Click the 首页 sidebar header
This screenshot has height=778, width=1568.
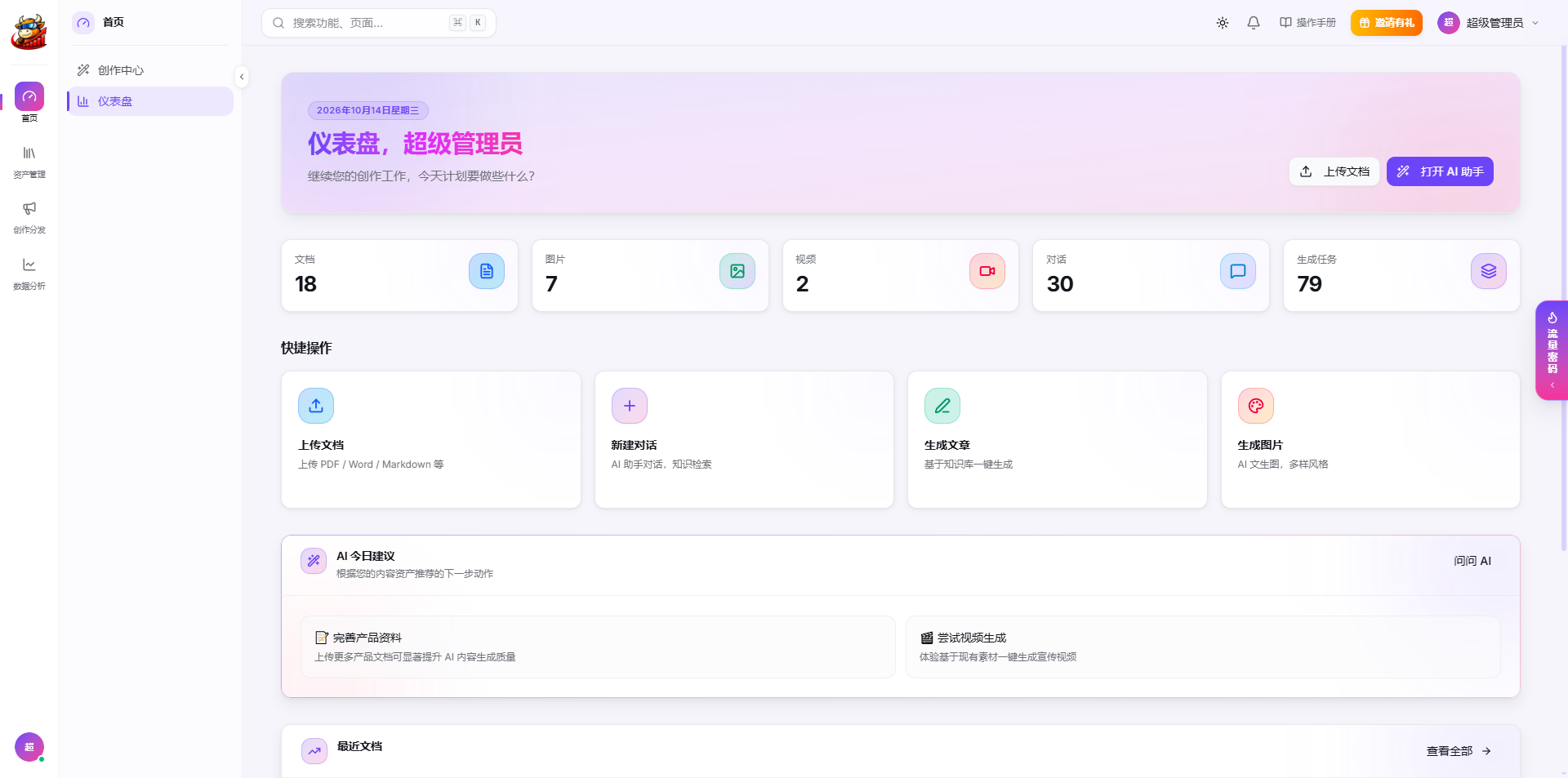tap(150, 23)
